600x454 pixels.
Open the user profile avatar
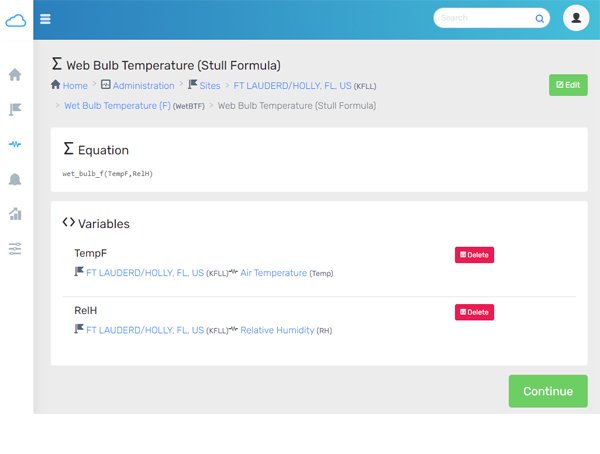[x=576, y=18]
